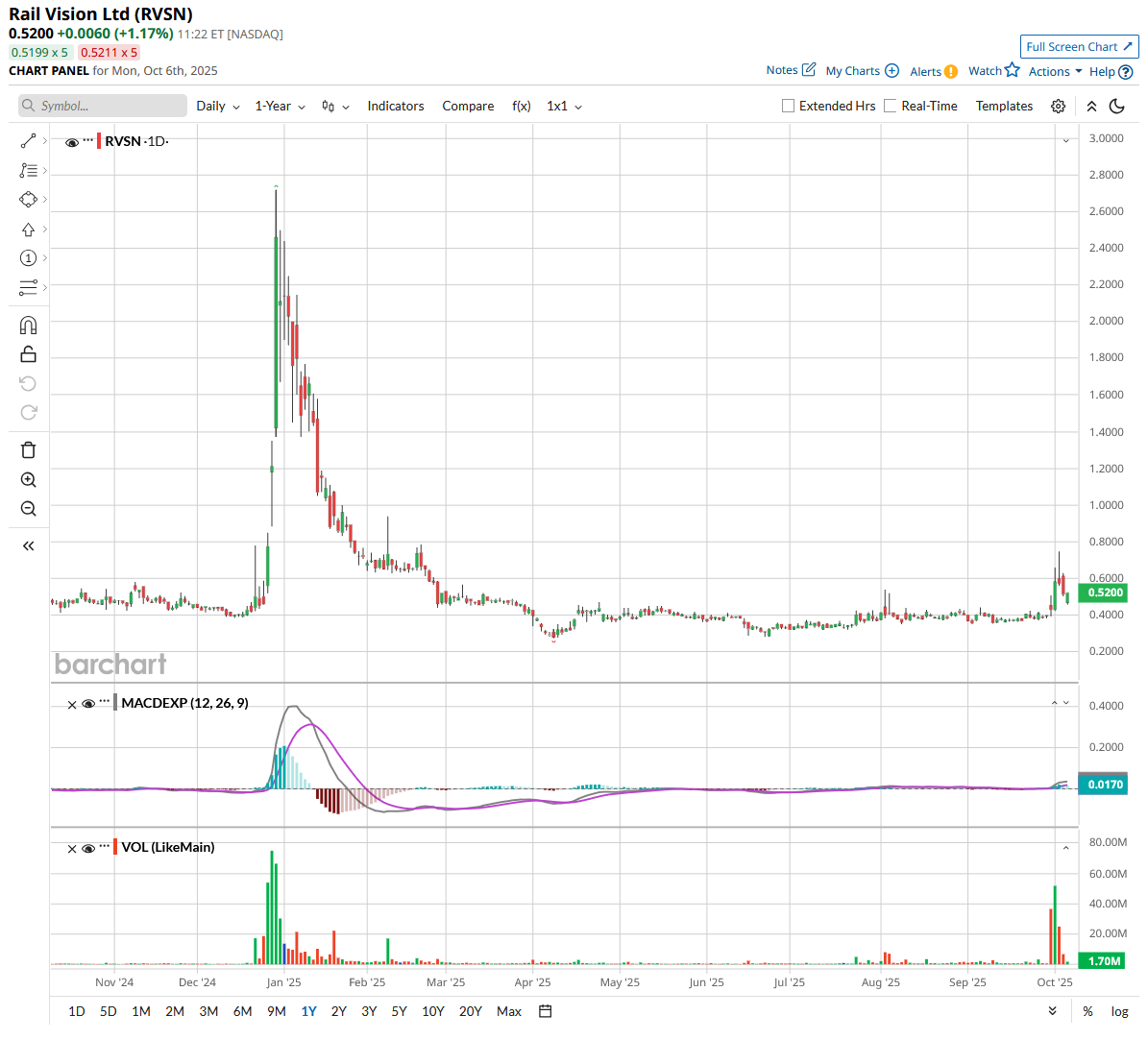Redo the last chart action
This screenshot has height=1040, width=1148.
pos(29,413)
